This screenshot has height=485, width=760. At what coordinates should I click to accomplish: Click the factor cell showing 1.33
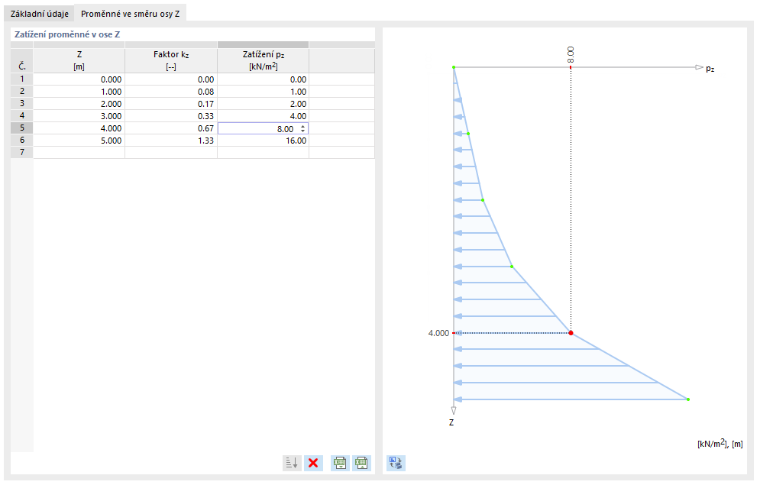coord(171,141)
